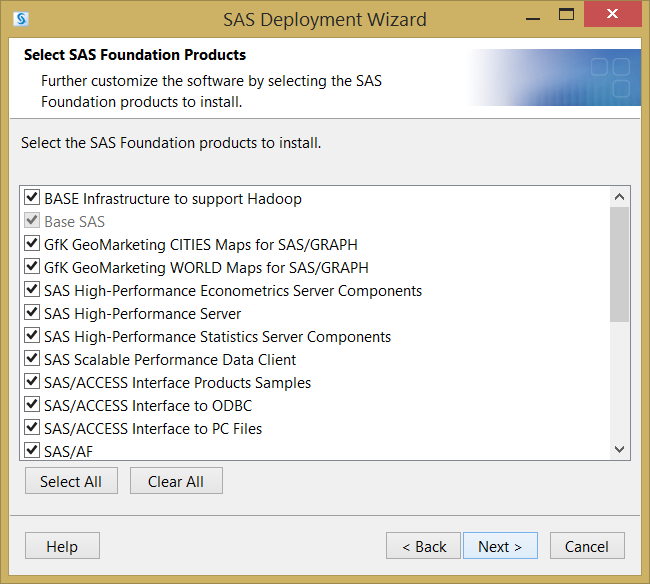Uncheck GfK GeoMarketing WORLD Maps checkbox
Image resolution: width=650 pixels, height=584 pixels.
(x=32, y=267)
